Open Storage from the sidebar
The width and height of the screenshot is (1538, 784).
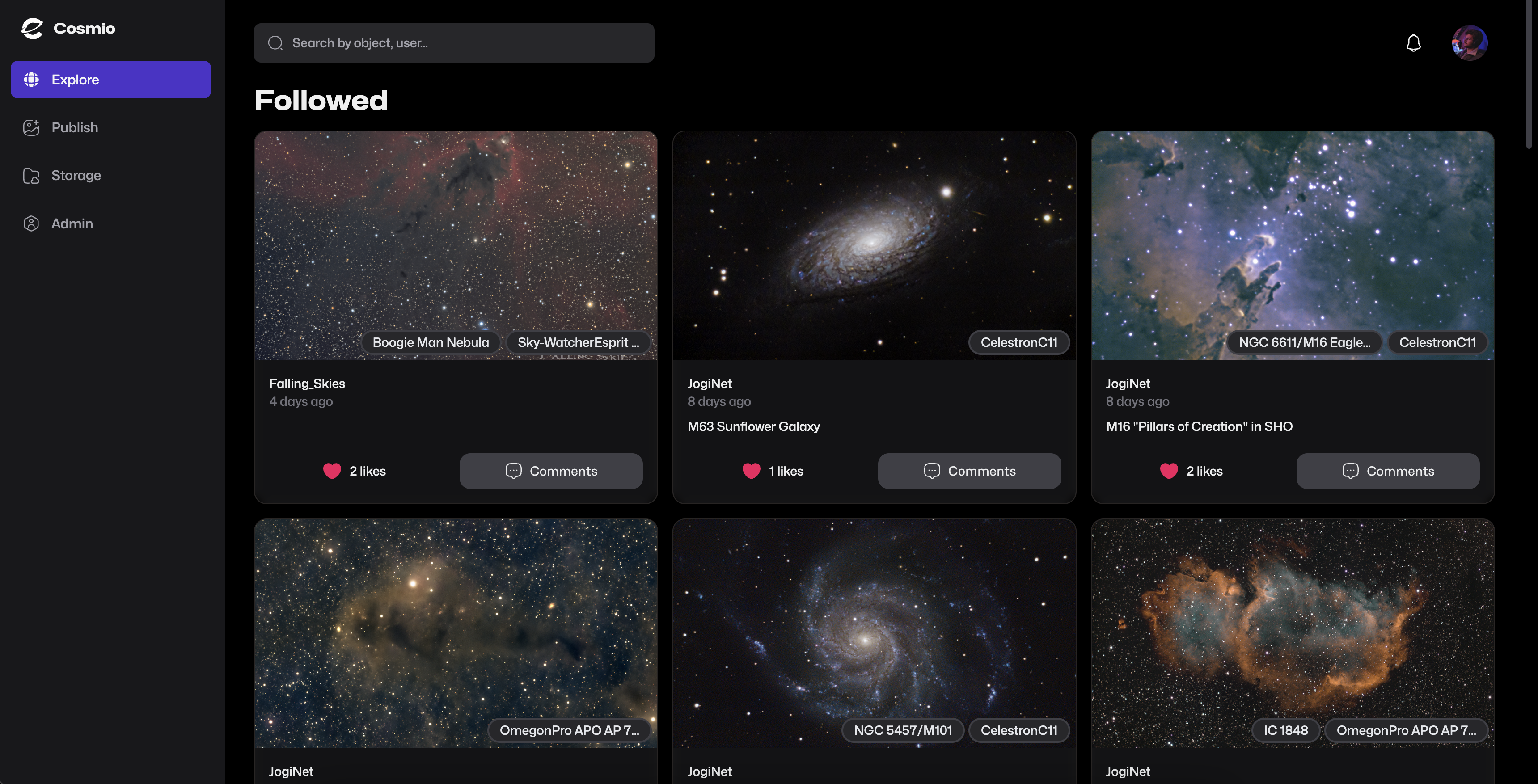[x=76, y=176]
